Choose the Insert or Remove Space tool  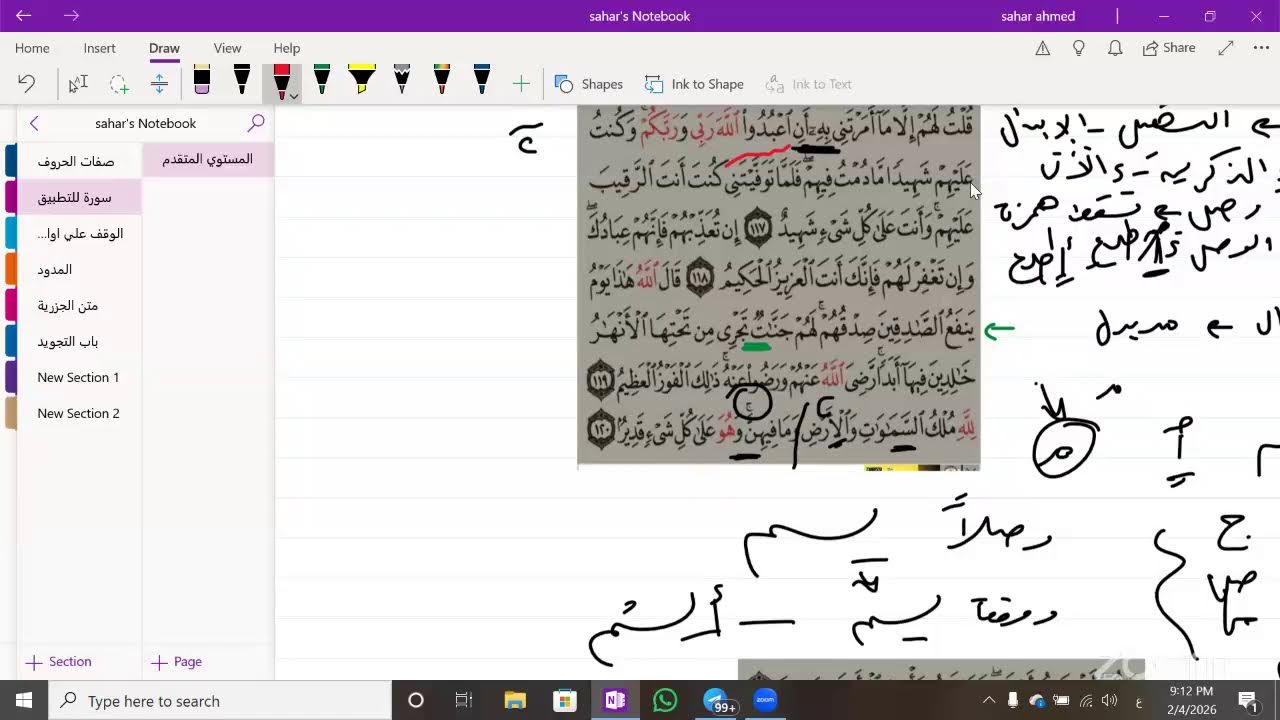[x=159, y=84]
